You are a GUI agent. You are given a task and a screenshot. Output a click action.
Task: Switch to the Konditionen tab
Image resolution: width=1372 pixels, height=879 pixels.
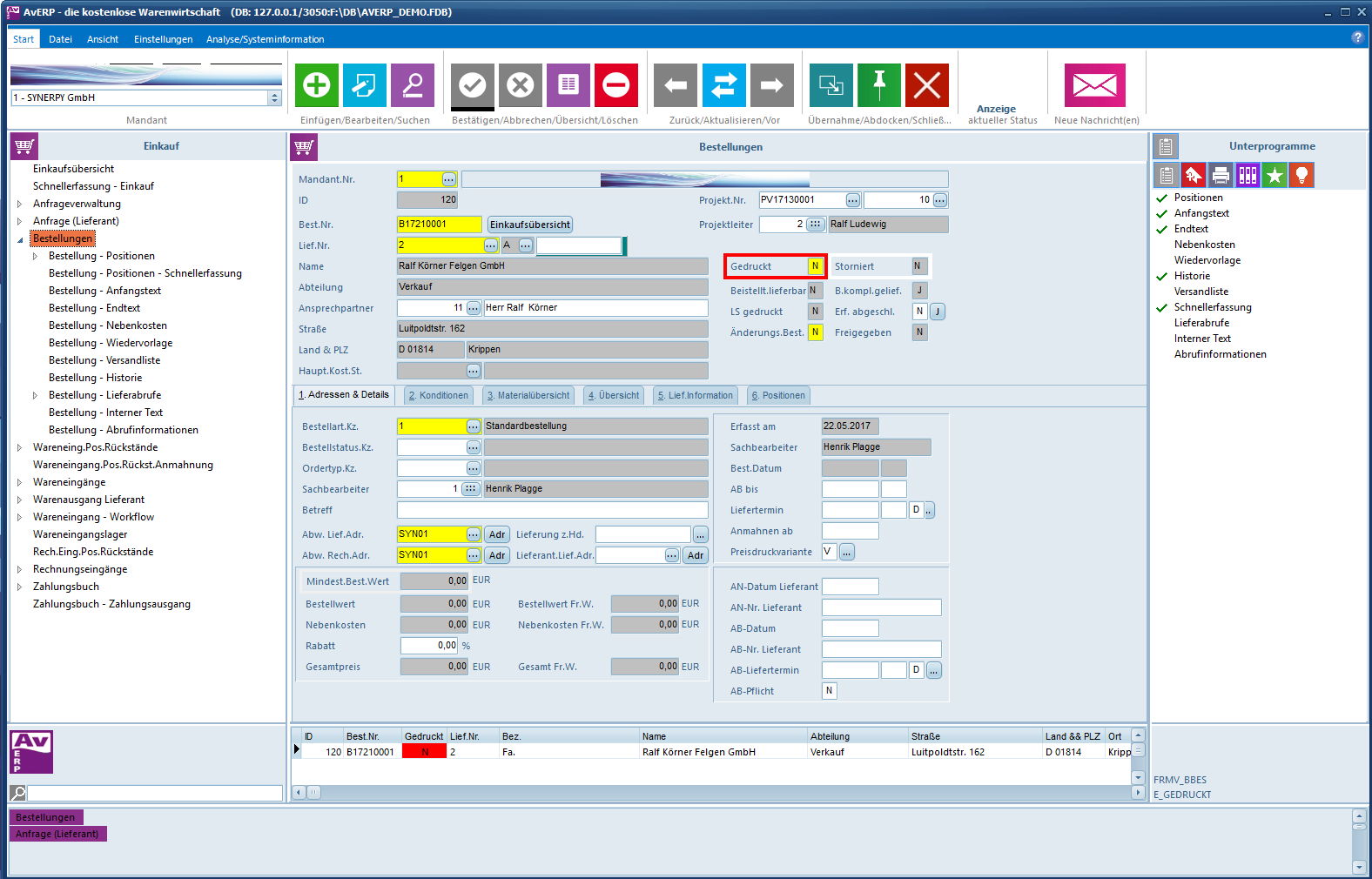pos(439,395)
